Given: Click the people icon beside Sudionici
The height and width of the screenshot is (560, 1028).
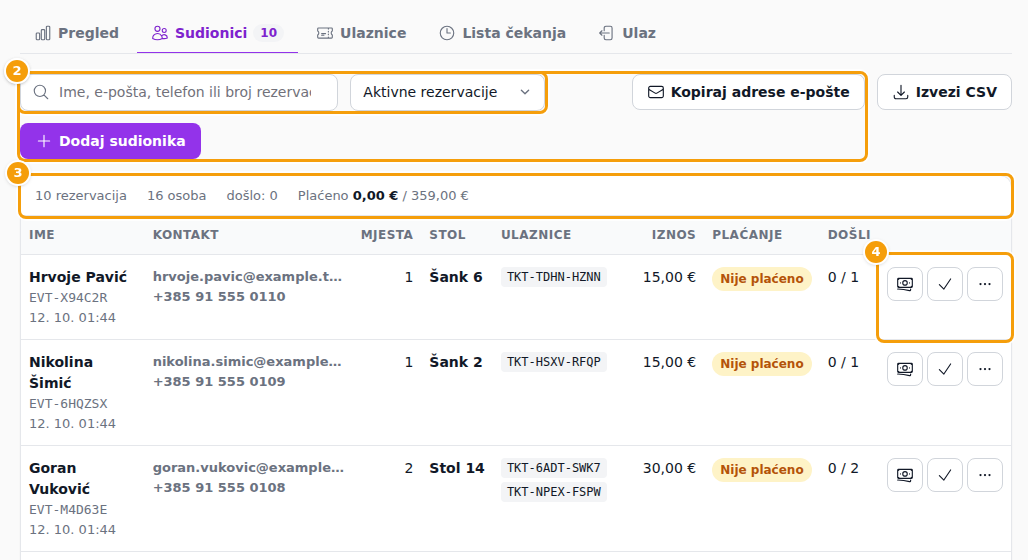Looking at the screenshot, I should [159, 33].
